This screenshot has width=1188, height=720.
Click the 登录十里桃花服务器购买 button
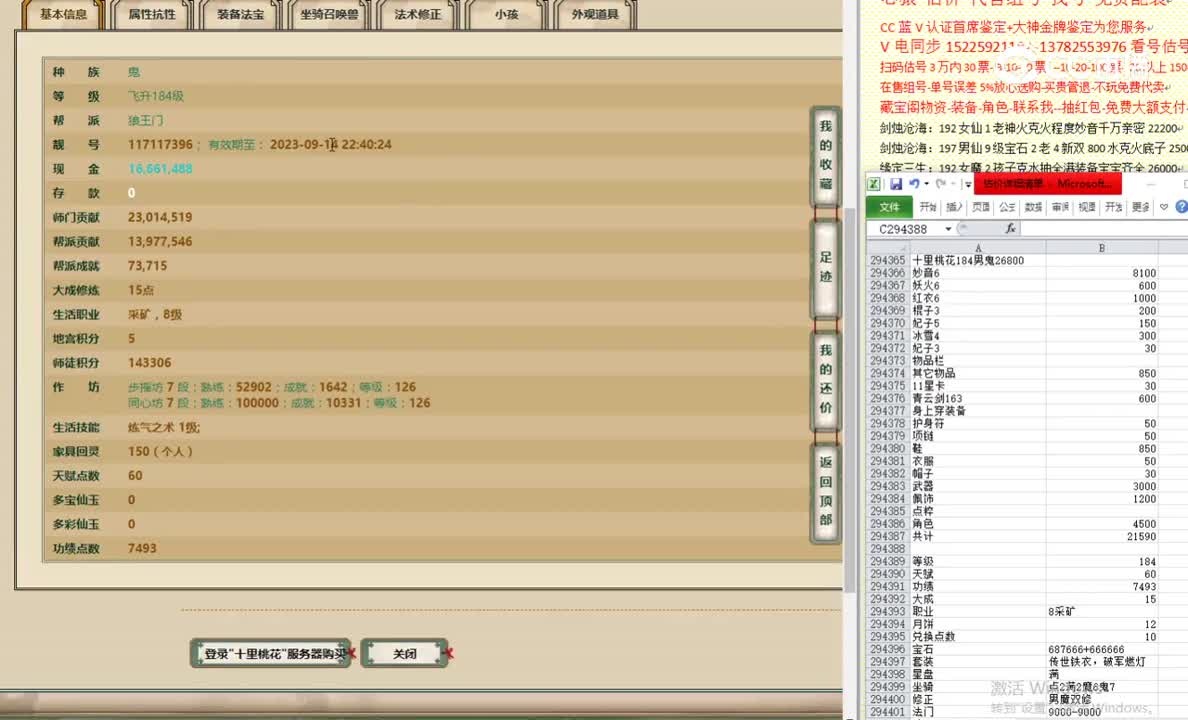coord(270,652)
